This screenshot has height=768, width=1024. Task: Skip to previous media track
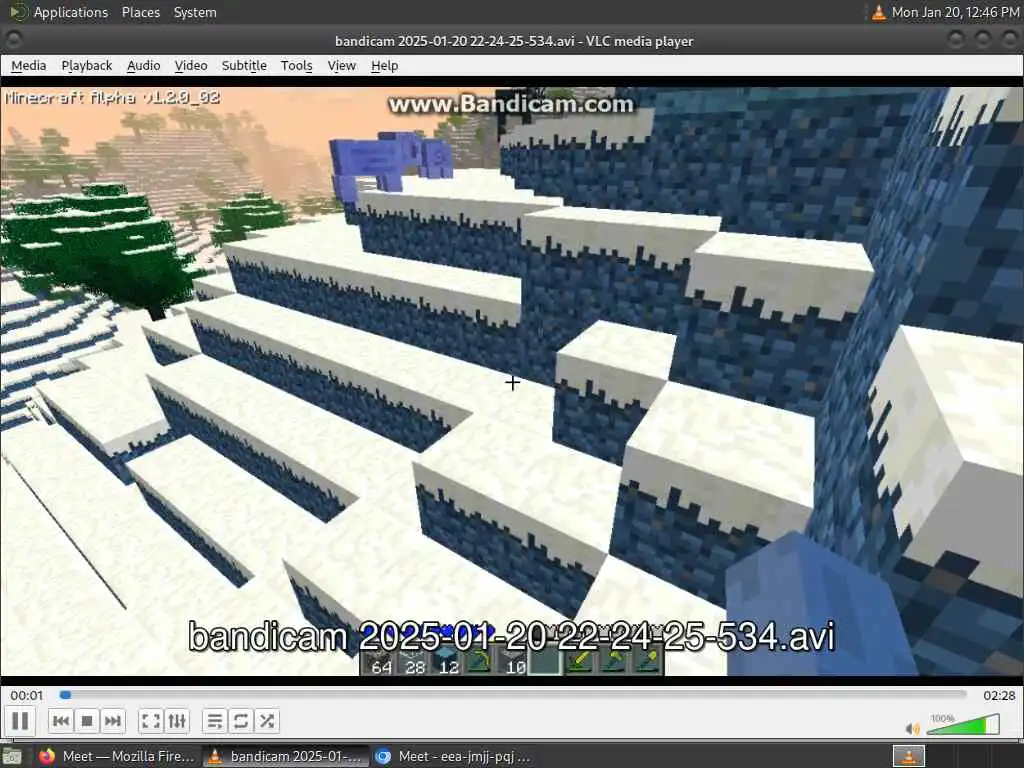click(x=61, y=721)
